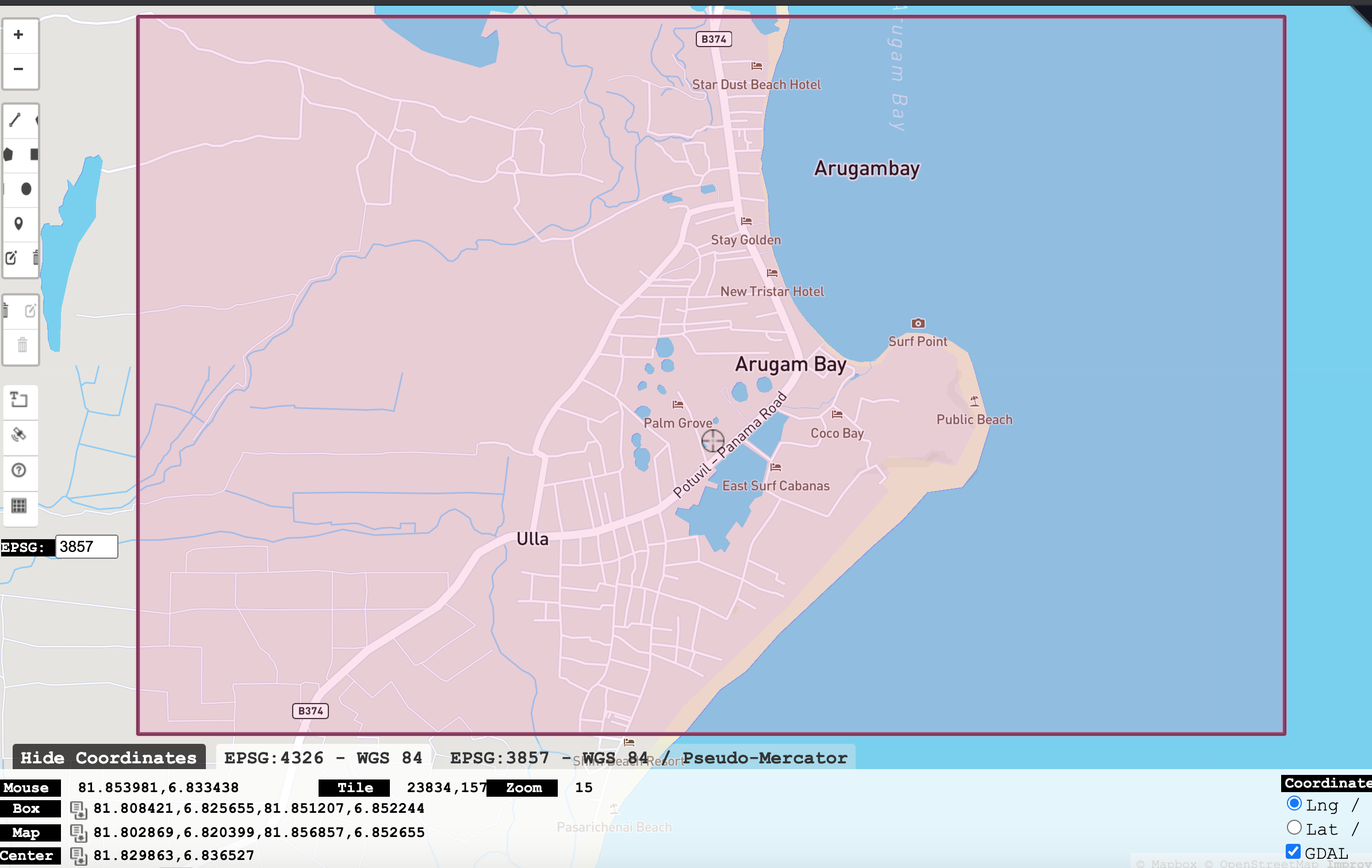Click the edit layers pencil icon
1372x868 pixels.
[12, 258]
